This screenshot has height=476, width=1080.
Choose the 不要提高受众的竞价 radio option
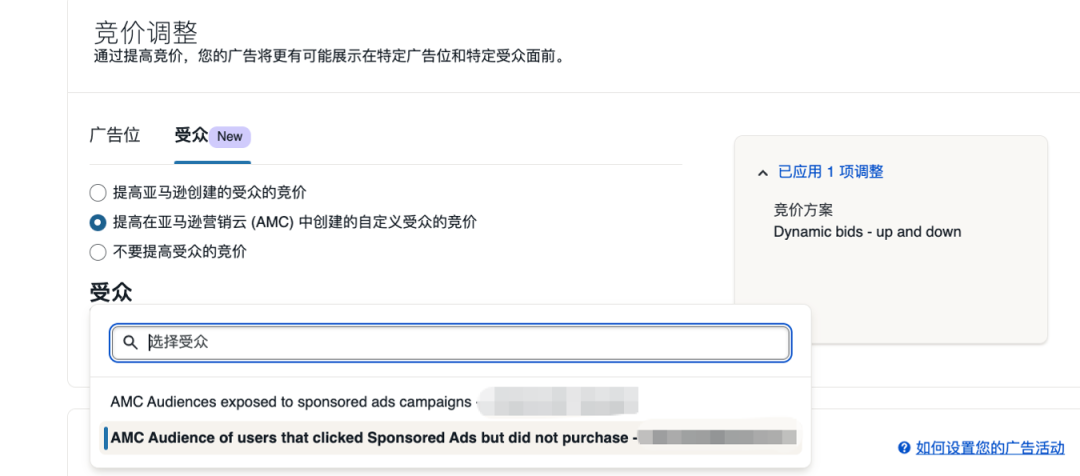(98, 252)
